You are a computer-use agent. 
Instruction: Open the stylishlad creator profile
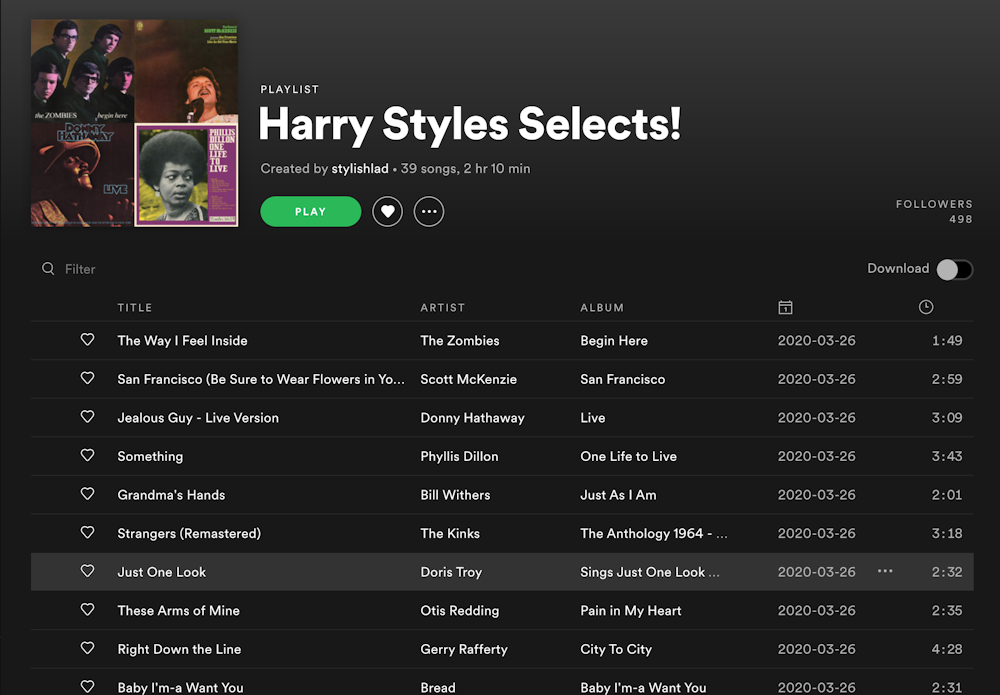(360, 169)
